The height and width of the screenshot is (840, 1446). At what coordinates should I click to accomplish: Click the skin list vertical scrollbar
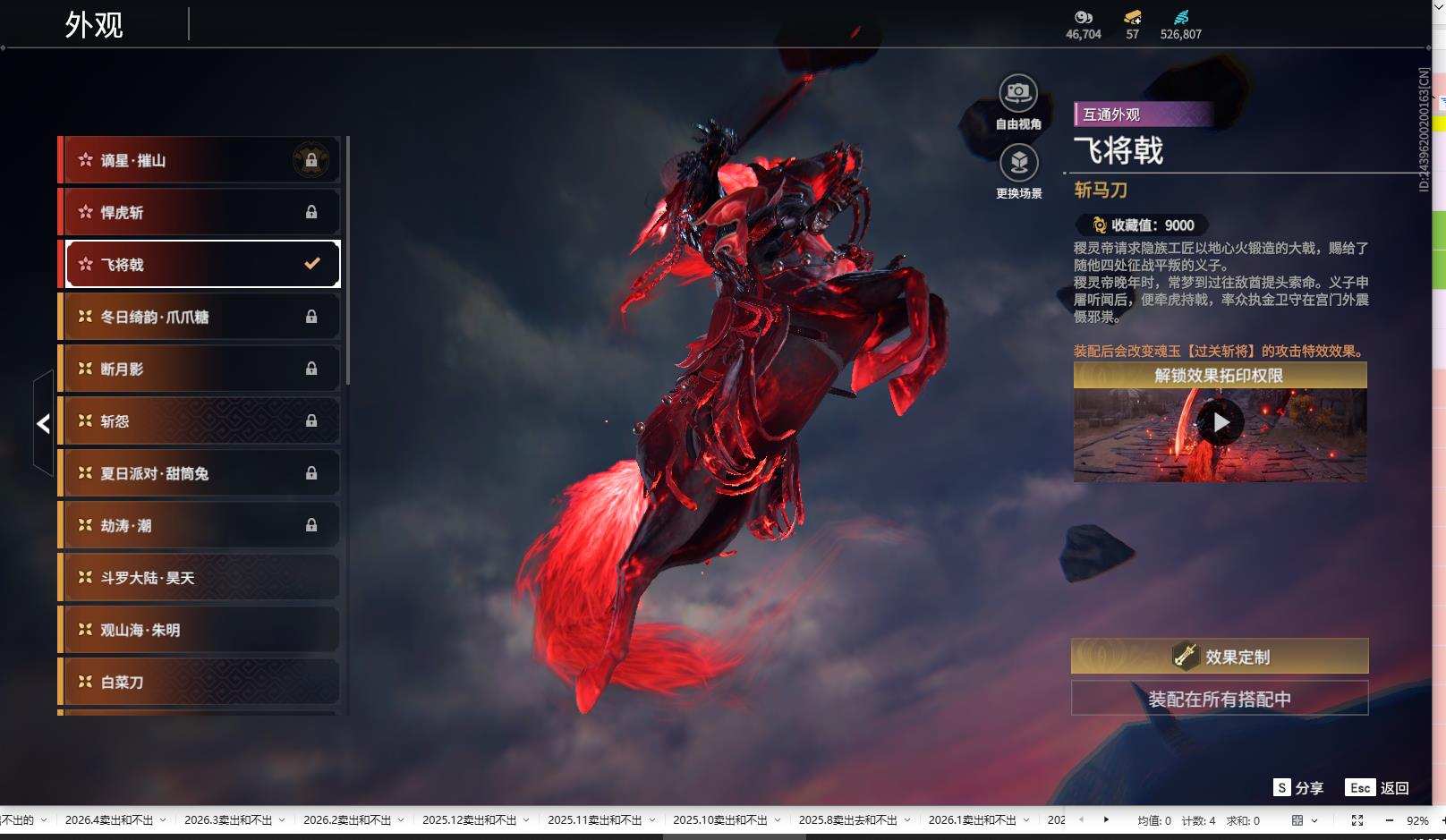click(347, 260)
